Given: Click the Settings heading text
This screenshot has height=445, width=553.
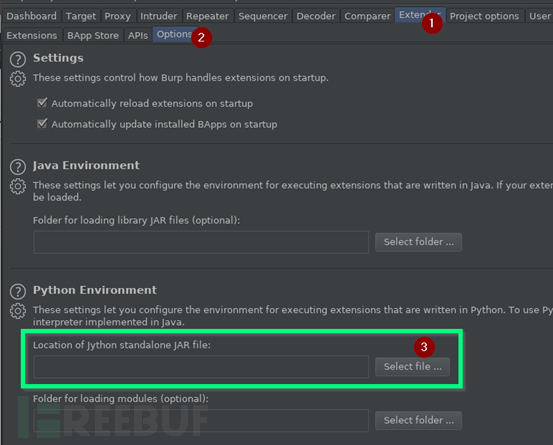Looking at the screenshot, I should [58, 58].
